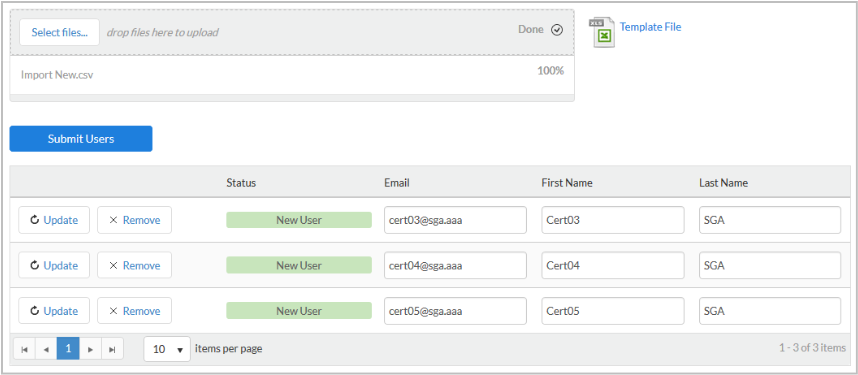This screenshot has height=375, width=858.
Task: Click New User status for cert03
Action: pos(299,220)
